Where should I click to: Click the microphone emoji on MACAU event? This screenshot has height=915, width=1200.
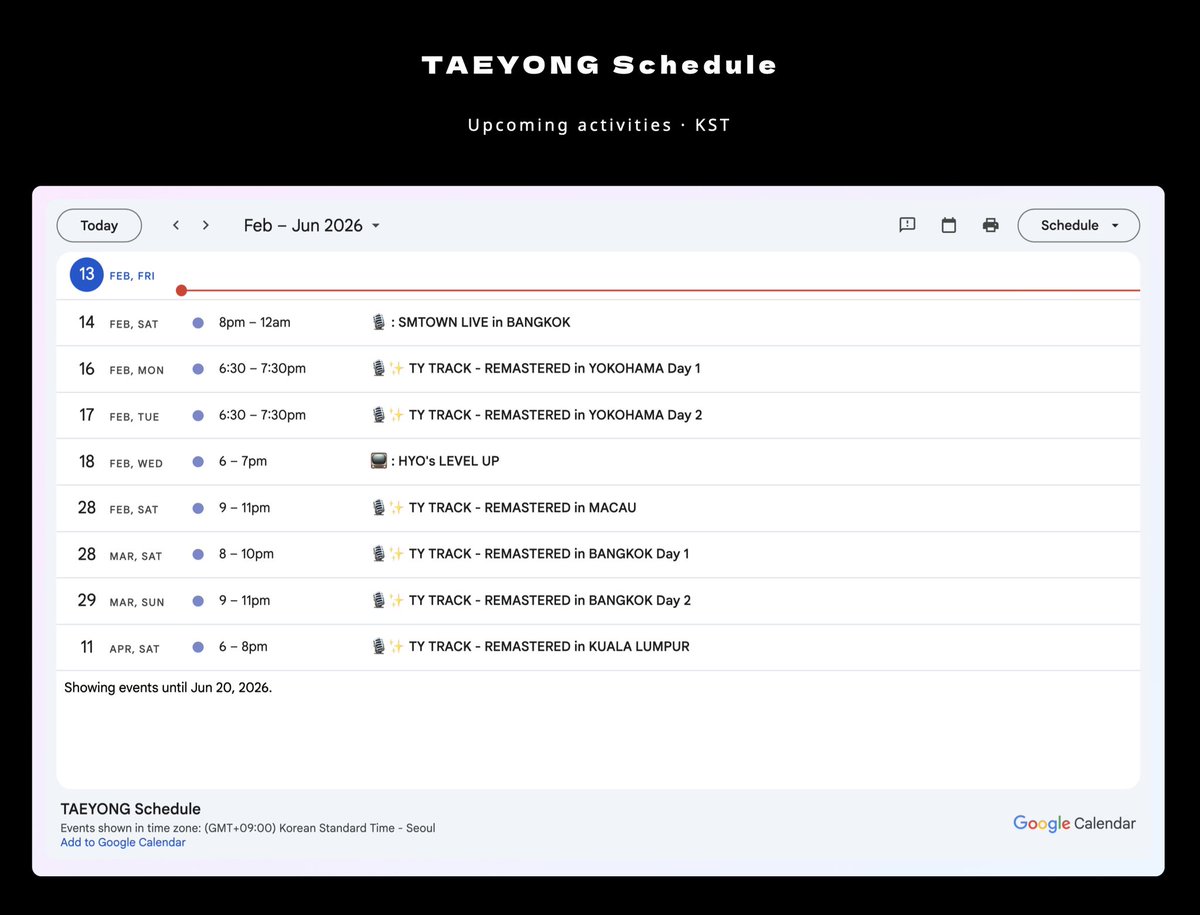pos(379,508)
